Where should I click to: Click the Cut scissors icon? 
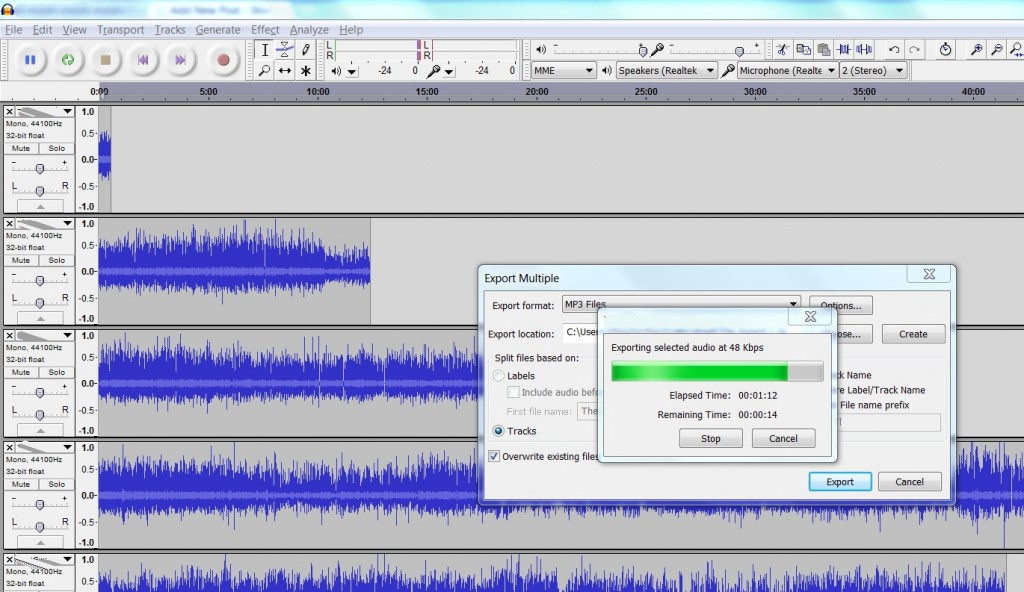click(x=782, y=49)
